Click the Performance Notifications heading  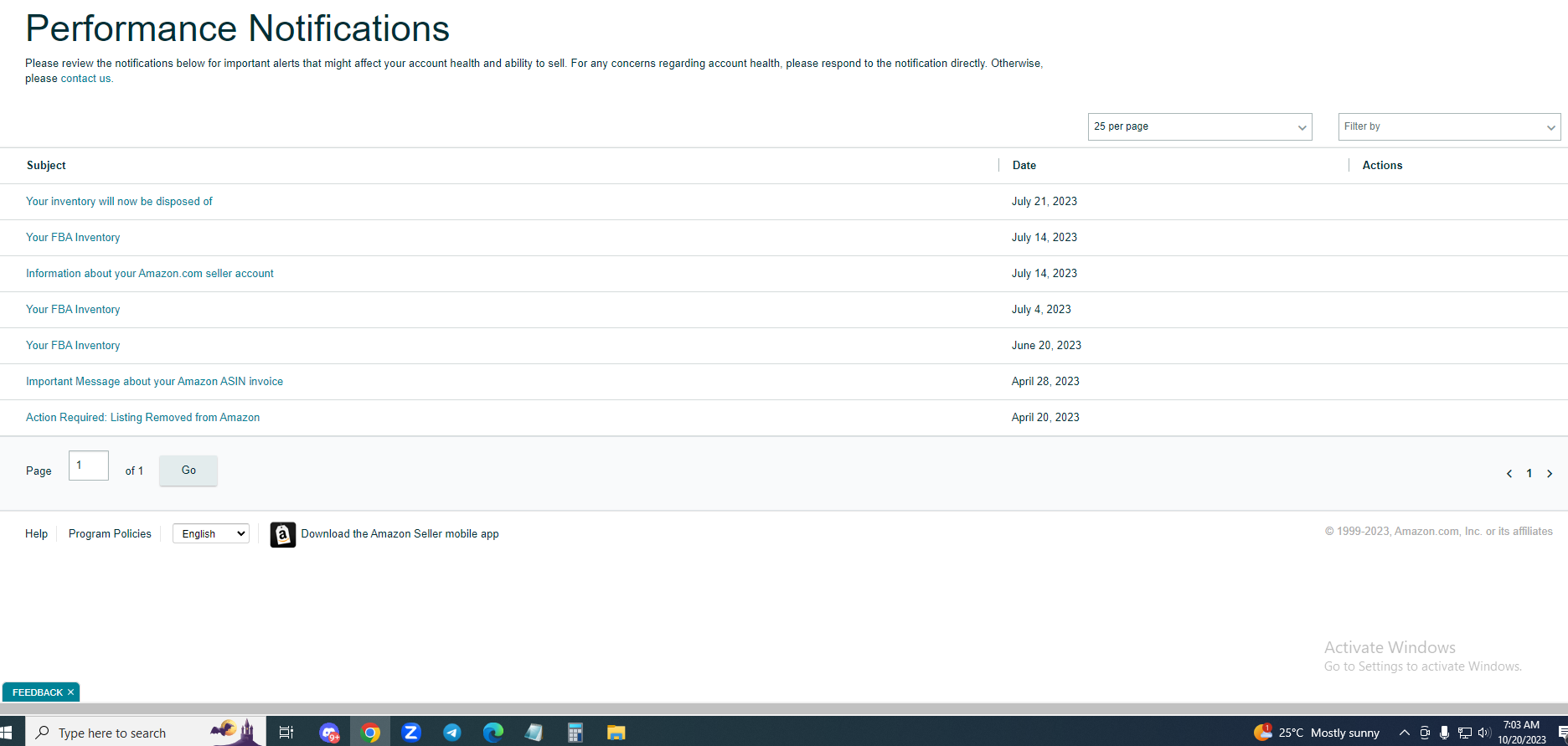(x=238, y=28)
